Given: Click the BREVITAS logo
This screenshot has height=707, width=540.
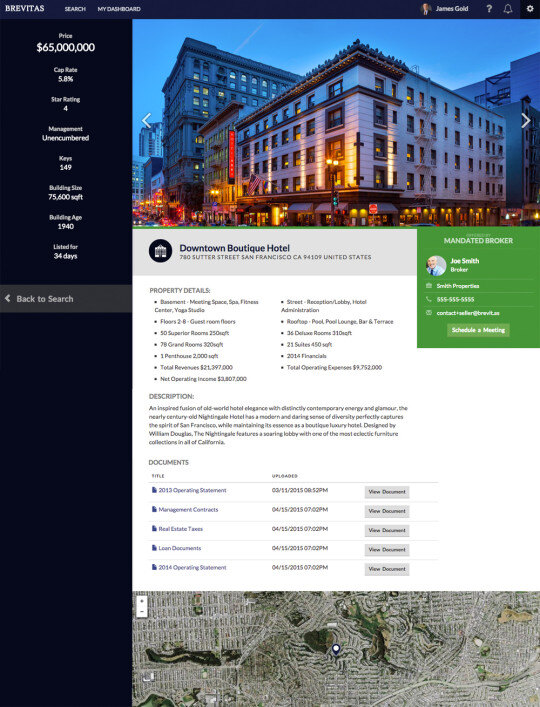Looking at the screenshot, I should (x=25, y=9).
